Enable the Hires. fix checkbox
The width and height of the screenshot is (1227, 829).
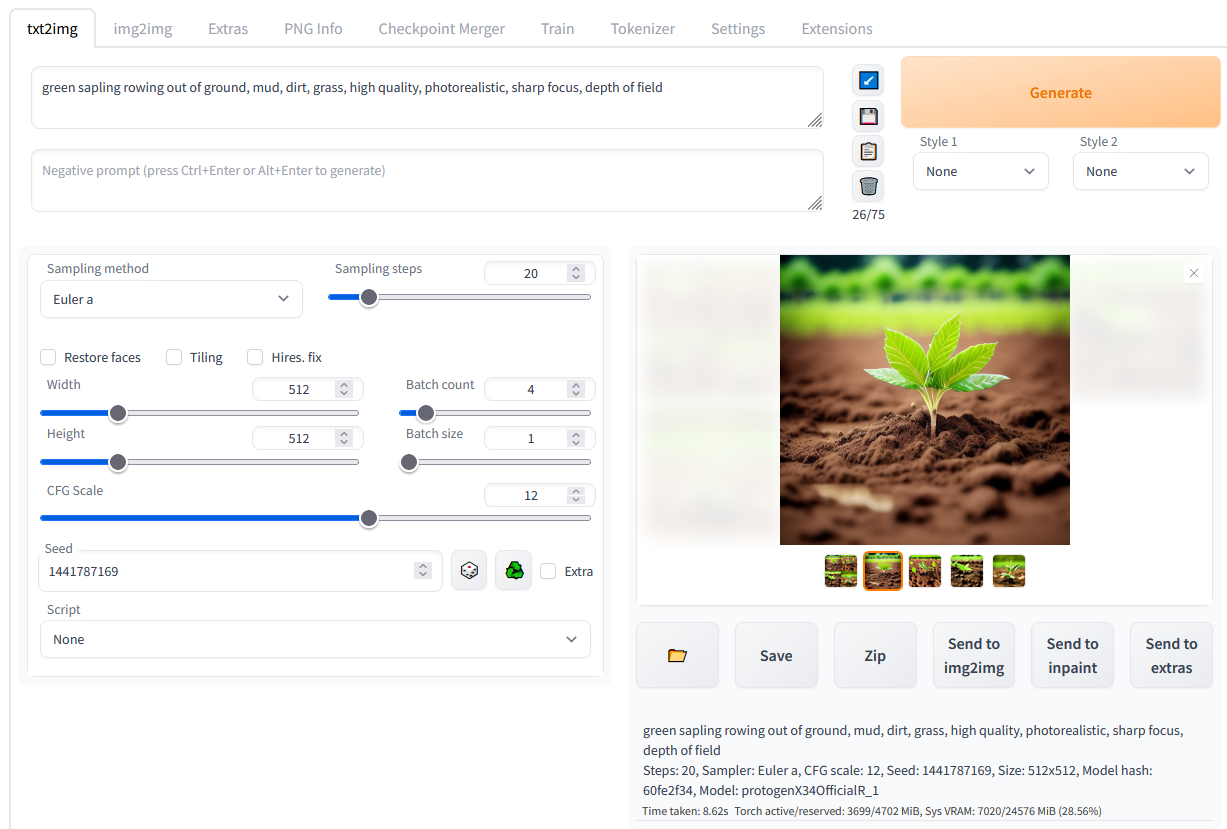(x=255, y=357)
